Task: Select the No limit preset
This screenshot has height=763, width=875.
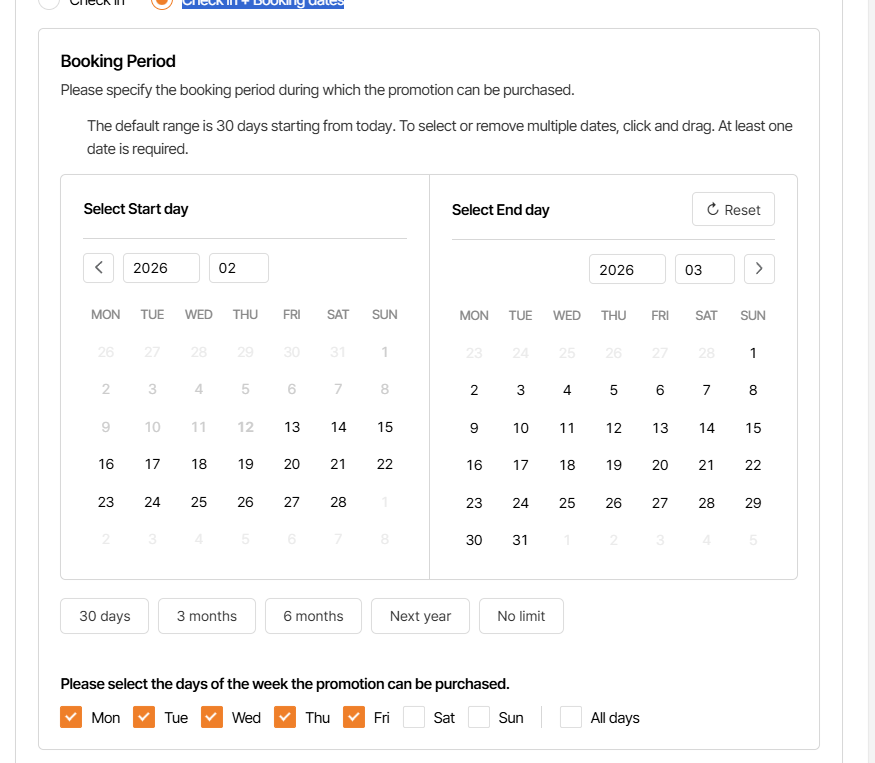Action: click(x=521, y=616)
